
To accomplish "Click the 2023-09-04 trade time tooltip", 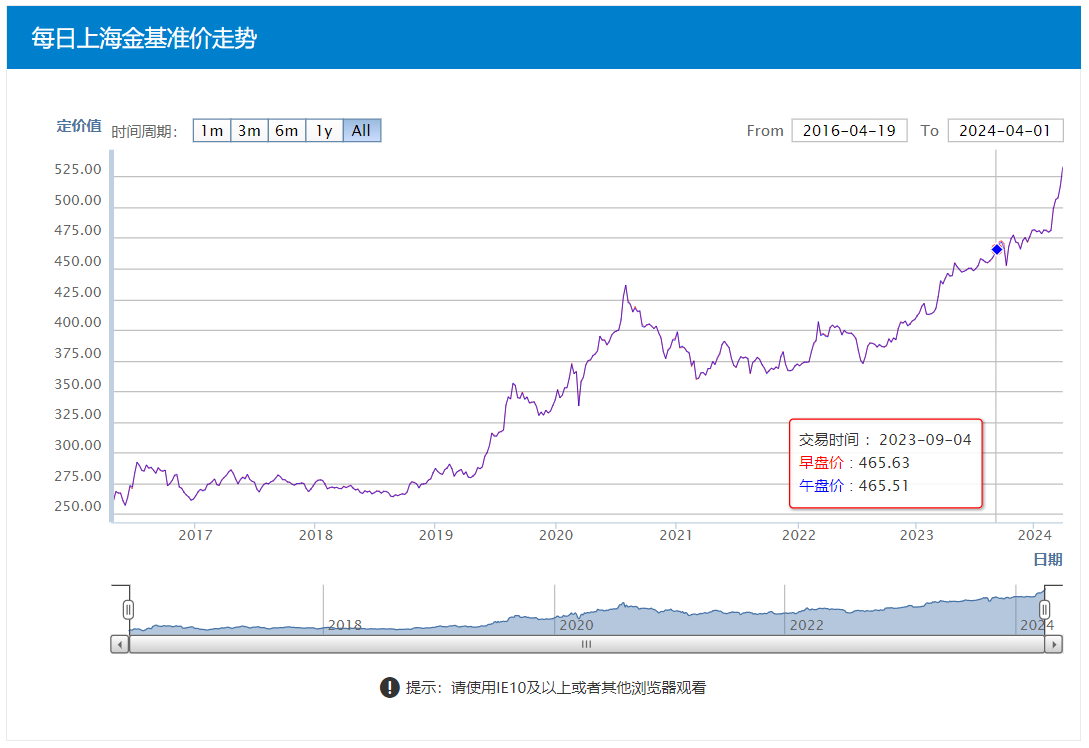I will click(x=886, y=463).
